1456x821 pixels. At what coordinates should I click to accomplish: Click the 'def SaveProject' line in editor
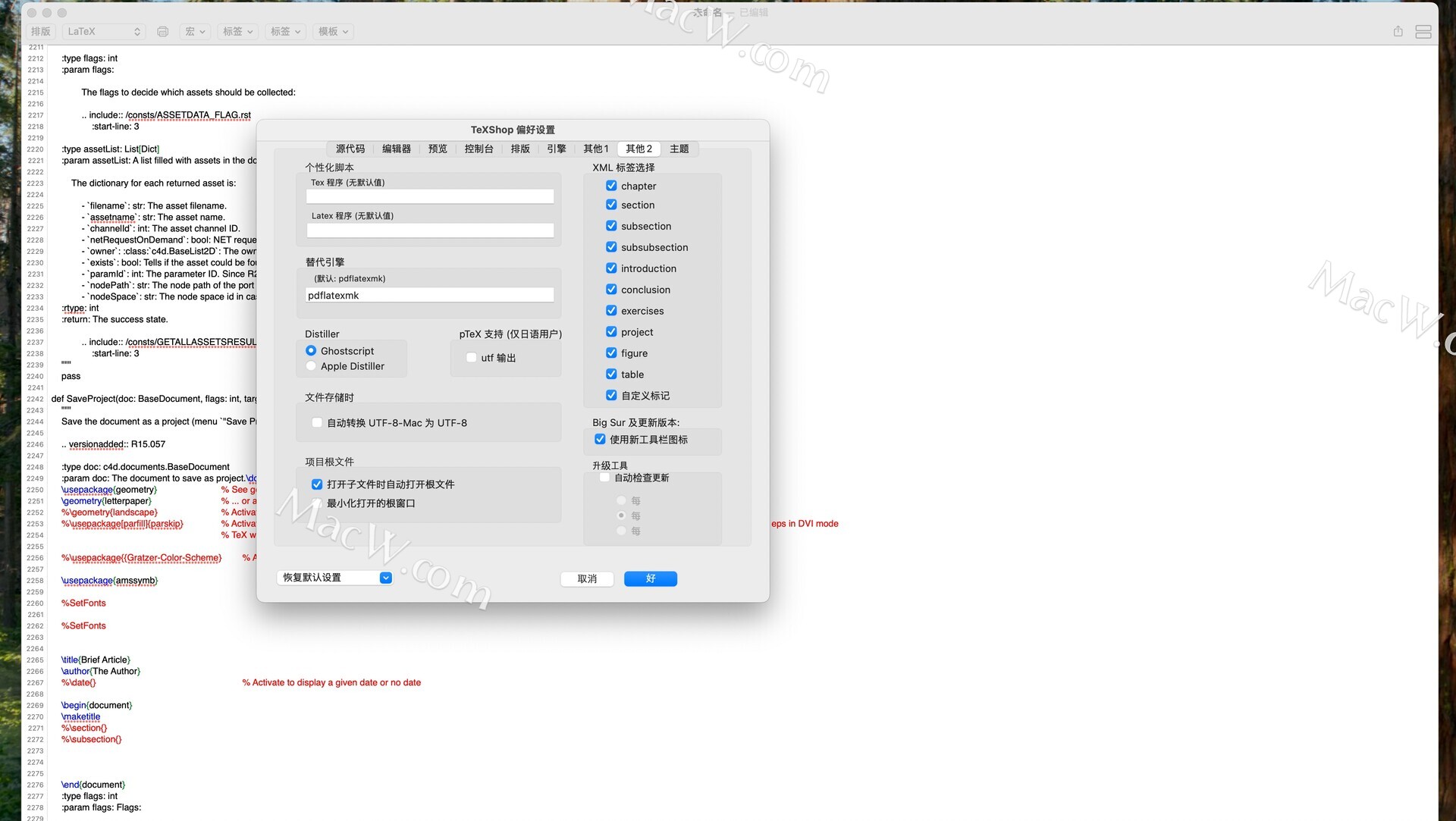tap(154, 399)
